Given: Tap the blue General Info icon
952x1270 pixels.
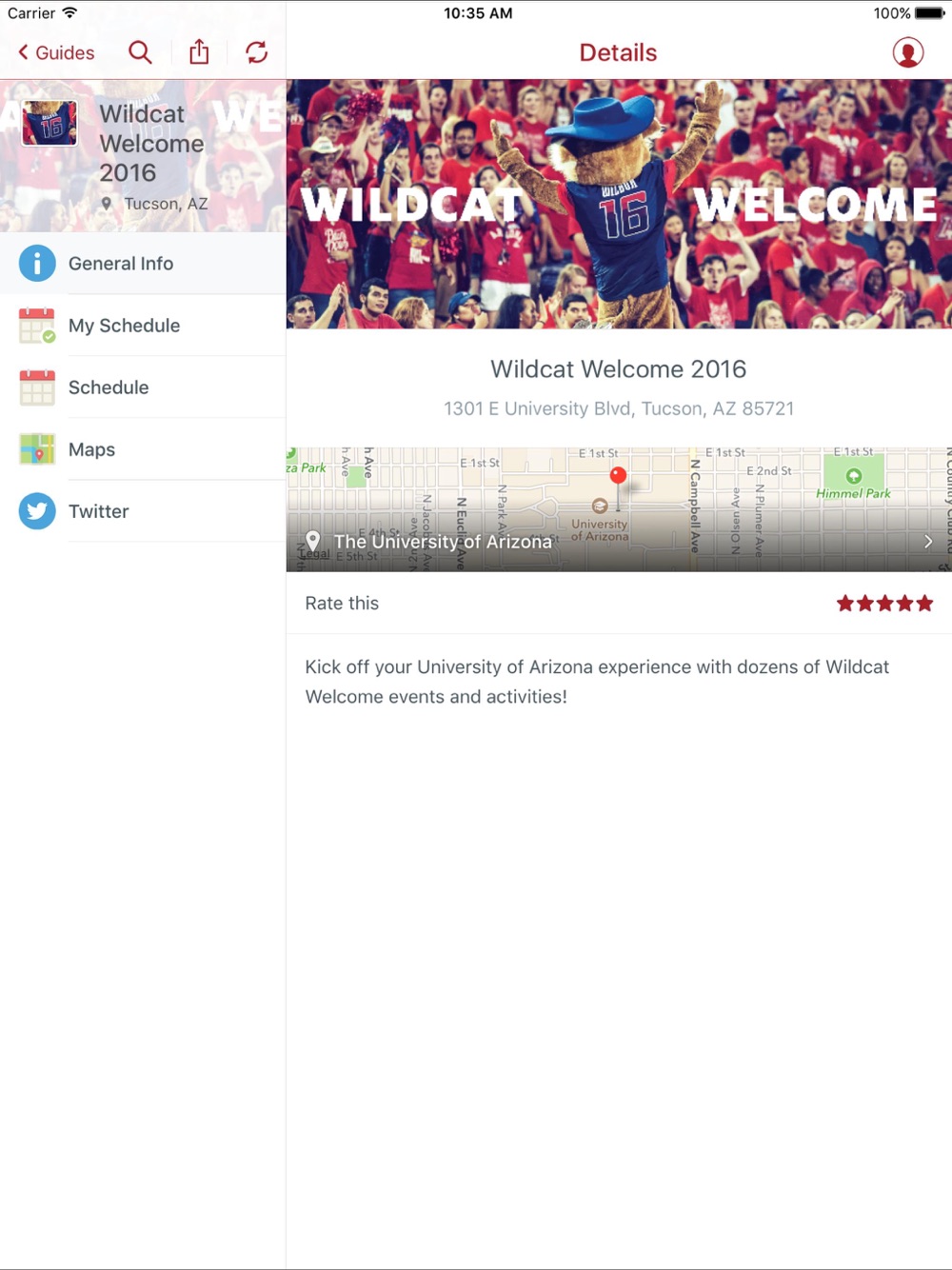Looking at the screenshot, I should click(37, 263).
